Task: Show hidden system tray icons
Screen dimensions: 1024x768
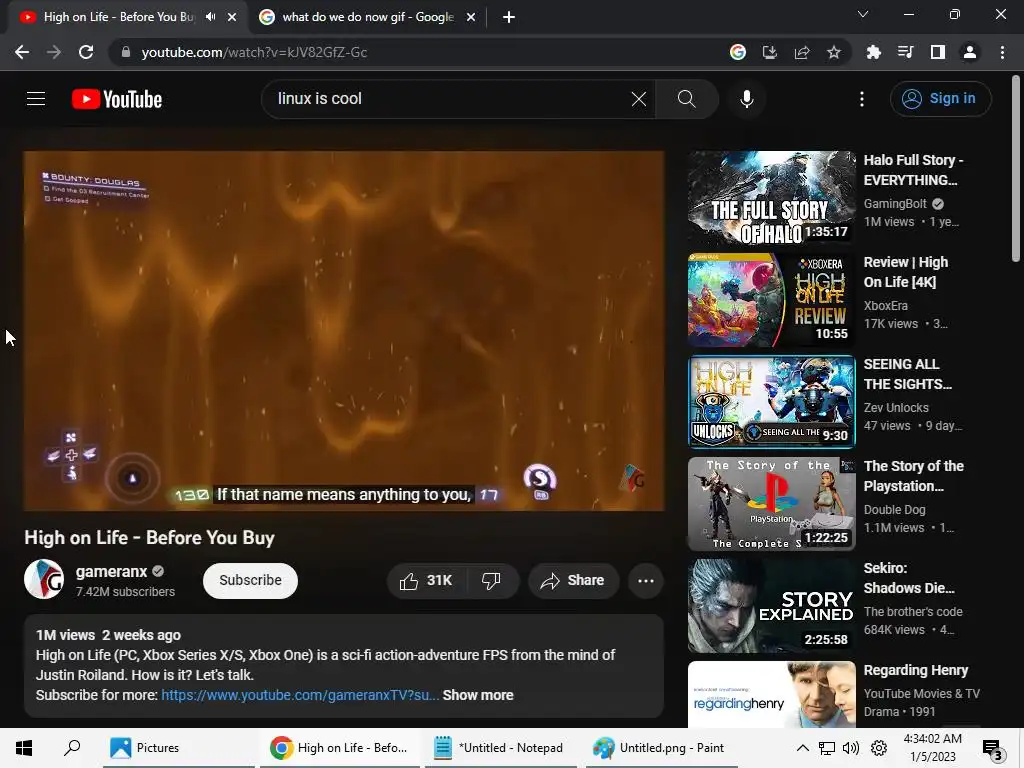Action: point(803,748)
